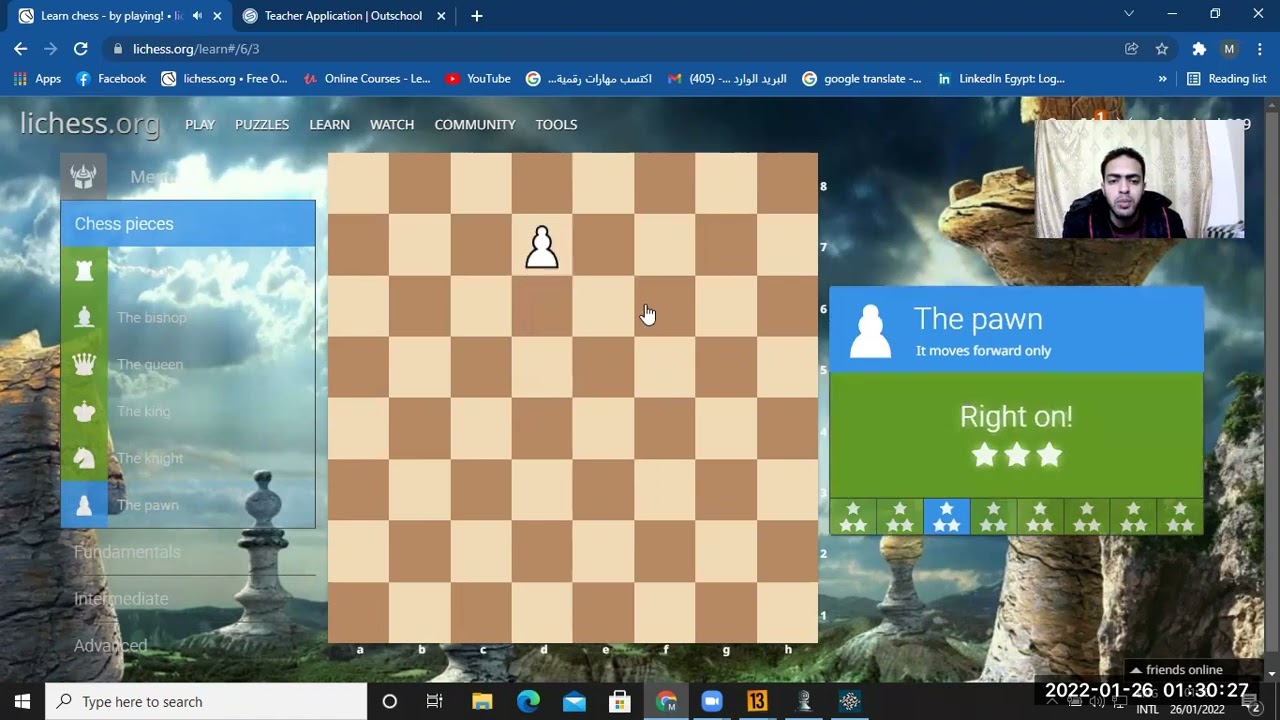Open Facebook bookmark
Image resolution: width=1280 pixels, height=720 pixels.
pyautogui.click(x=111, y=78)
